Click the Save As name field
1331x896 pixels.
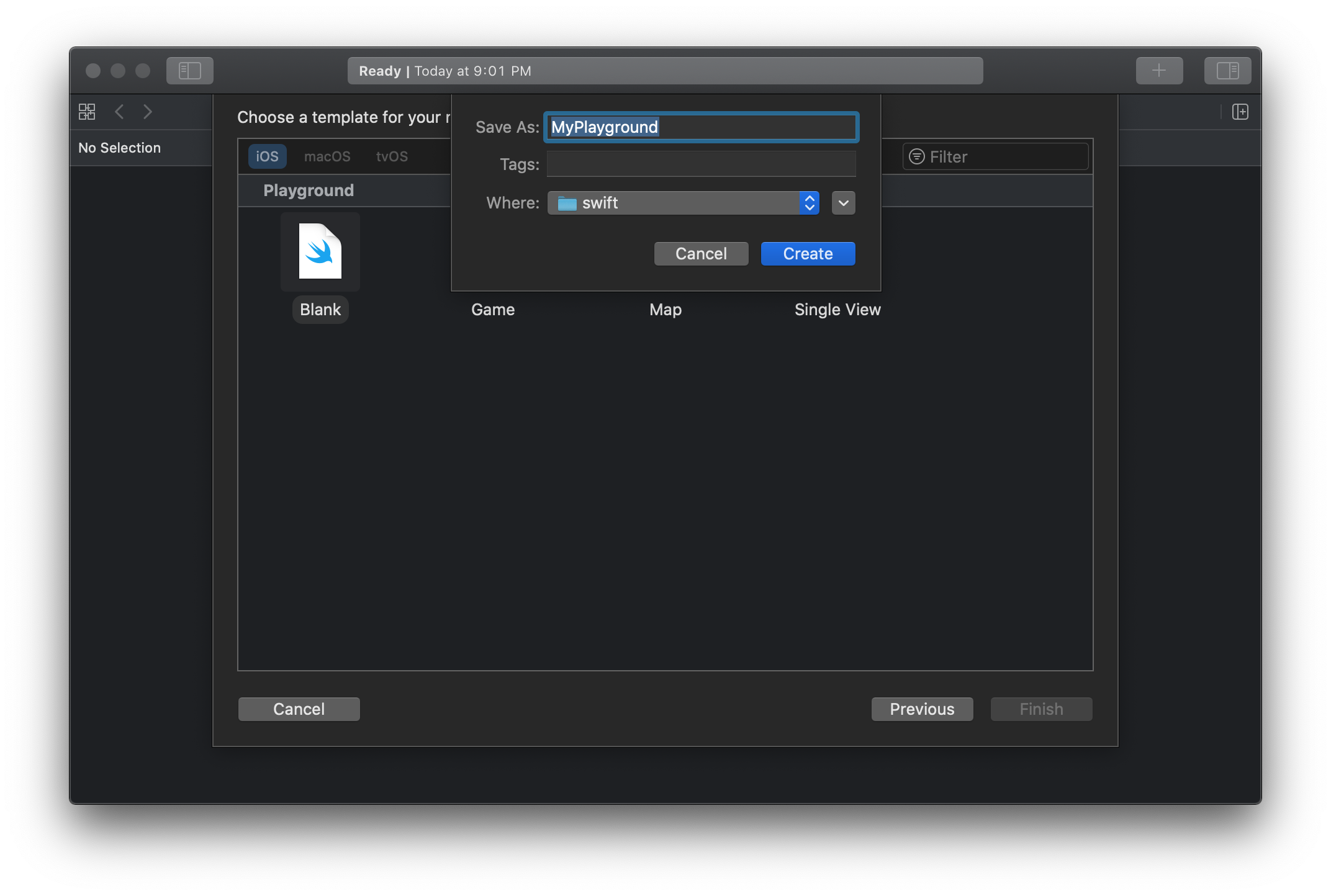pyautogui.click(x=702, y=127)
